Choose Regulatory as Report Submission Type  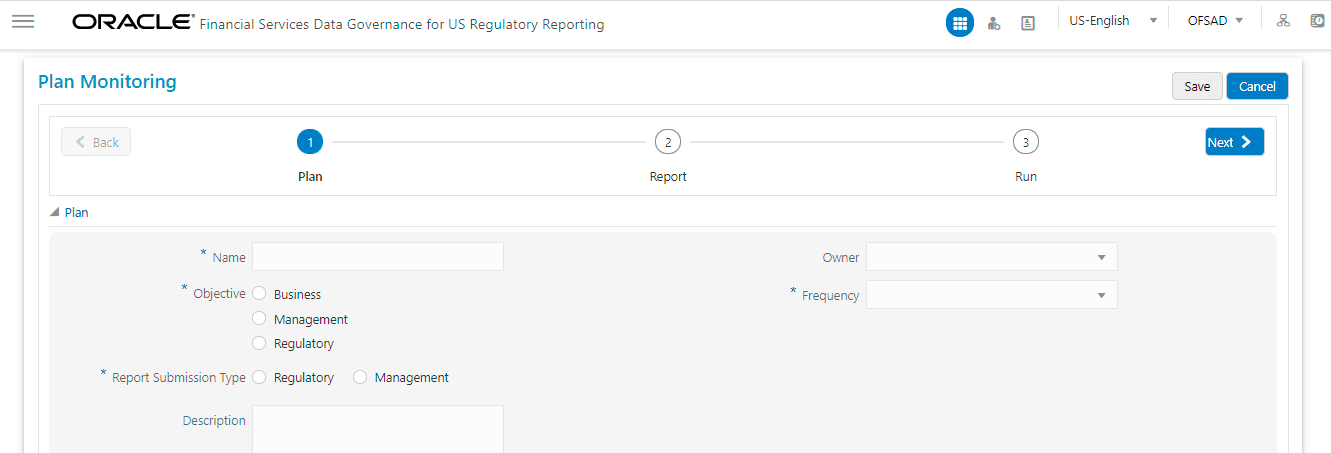[x=259, y=377]
